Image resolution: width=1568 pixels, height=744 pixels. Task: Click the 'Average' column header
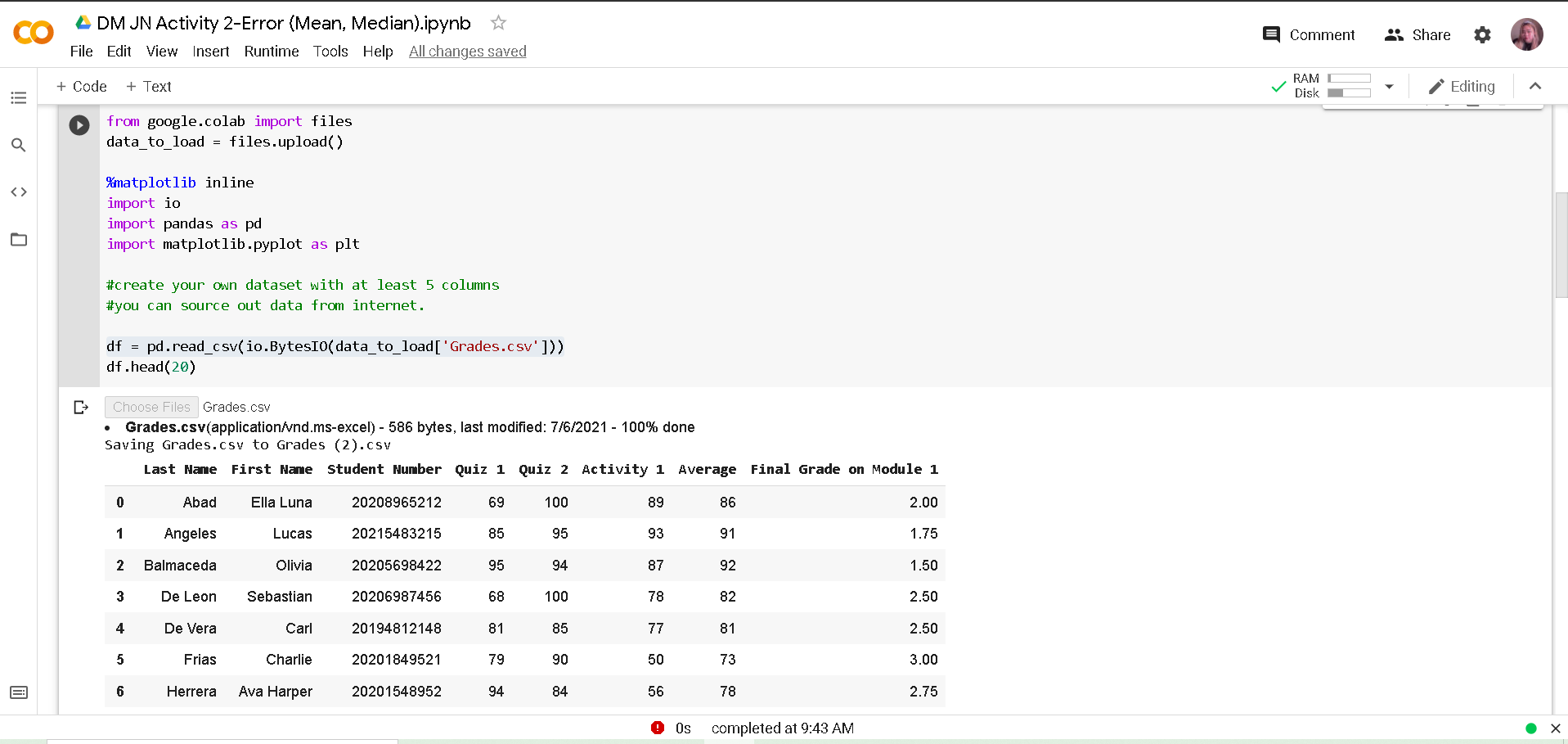tap(707, 469)
